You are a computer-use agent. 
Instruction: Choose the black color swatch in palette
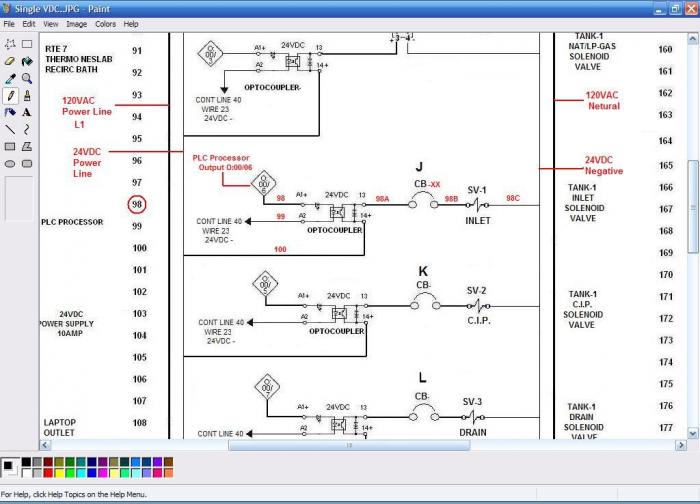26,462
